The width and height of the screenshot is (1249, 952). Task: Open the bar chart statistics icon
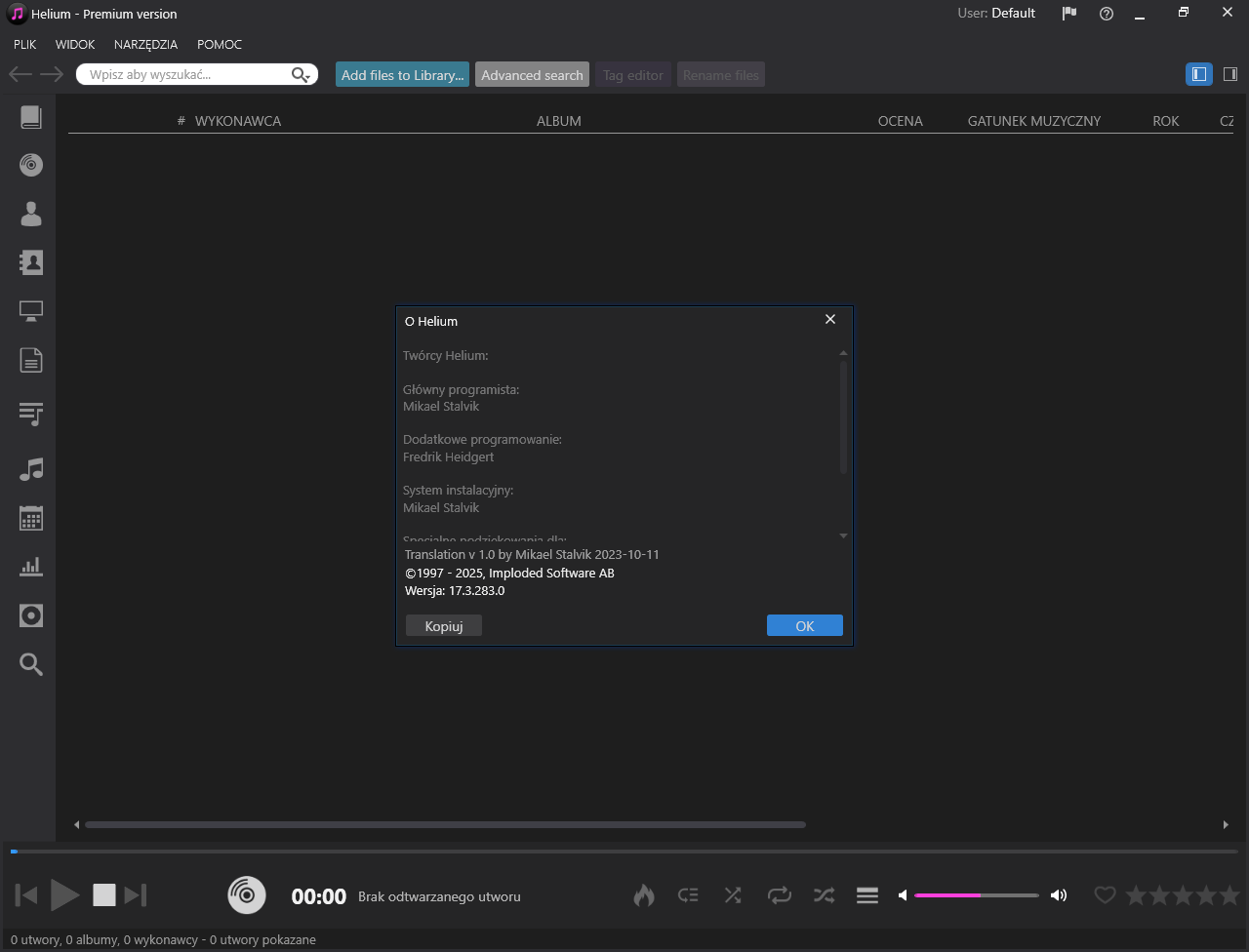point(31,567)
